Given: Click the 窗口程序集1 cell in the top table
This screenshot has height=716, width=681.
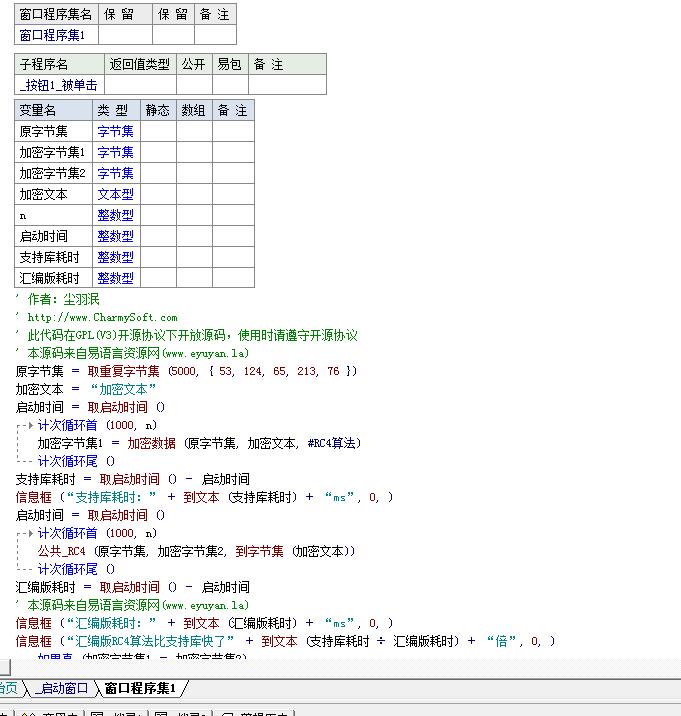Looking at the screenshot, I should (x=56, y=35).
